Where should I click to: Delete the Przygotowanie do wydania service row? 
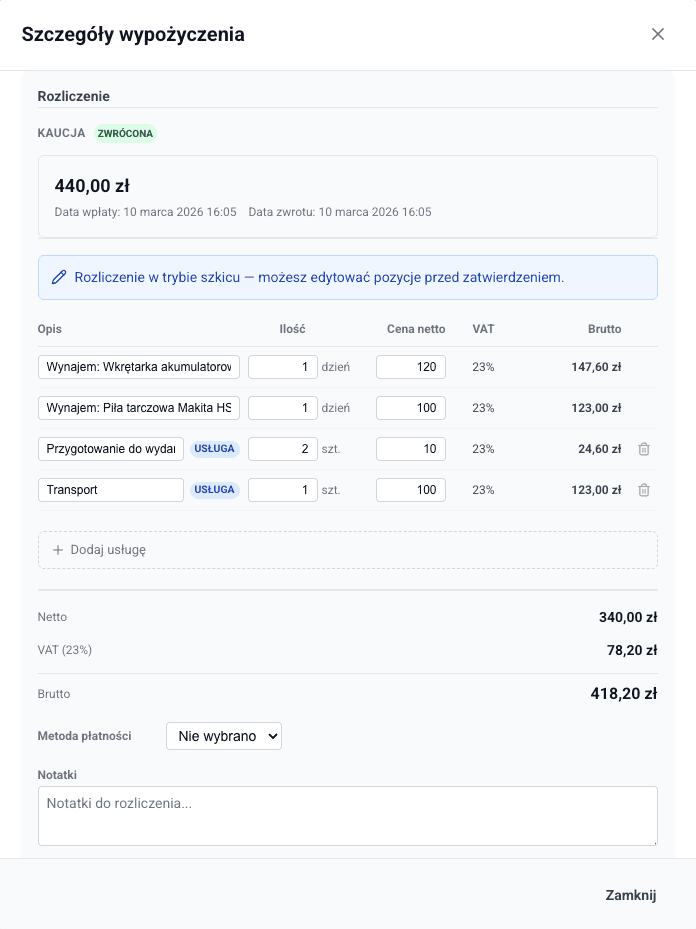click(x=644, y=449)
